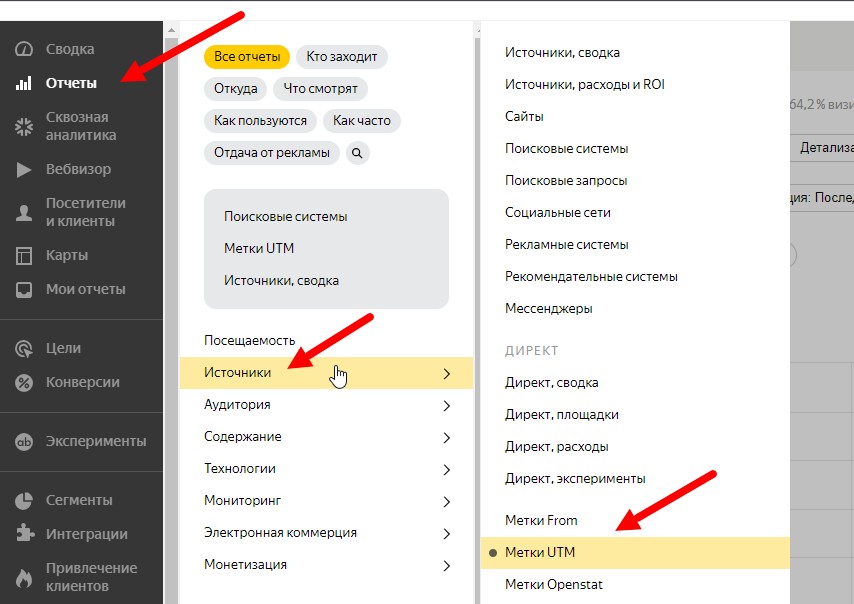Expand the Технологии submenu arrow
Screen dimensions: 854x604
[x=446, y=470]
